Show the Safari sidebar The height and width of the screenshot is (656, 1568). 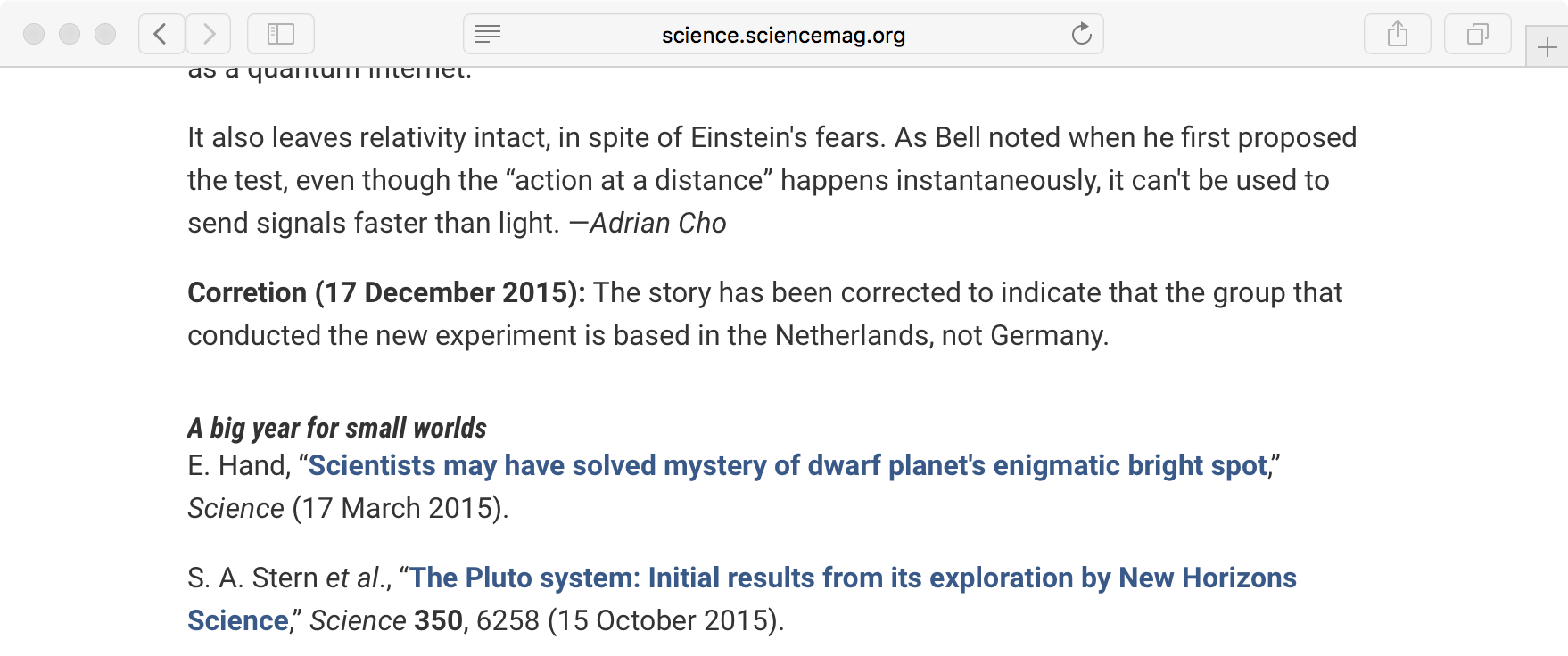click(x=281, y=34)
